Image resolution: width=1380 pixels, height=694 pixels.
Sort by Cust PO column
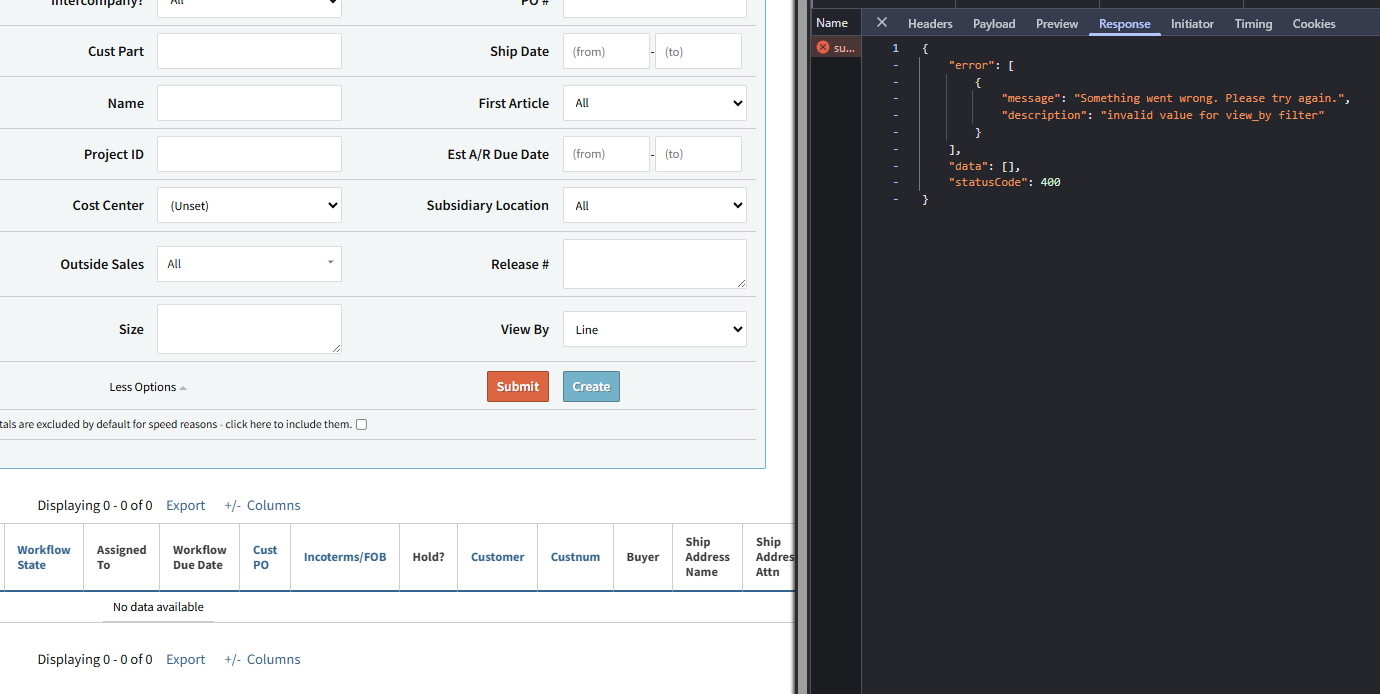tap(265, 557)
